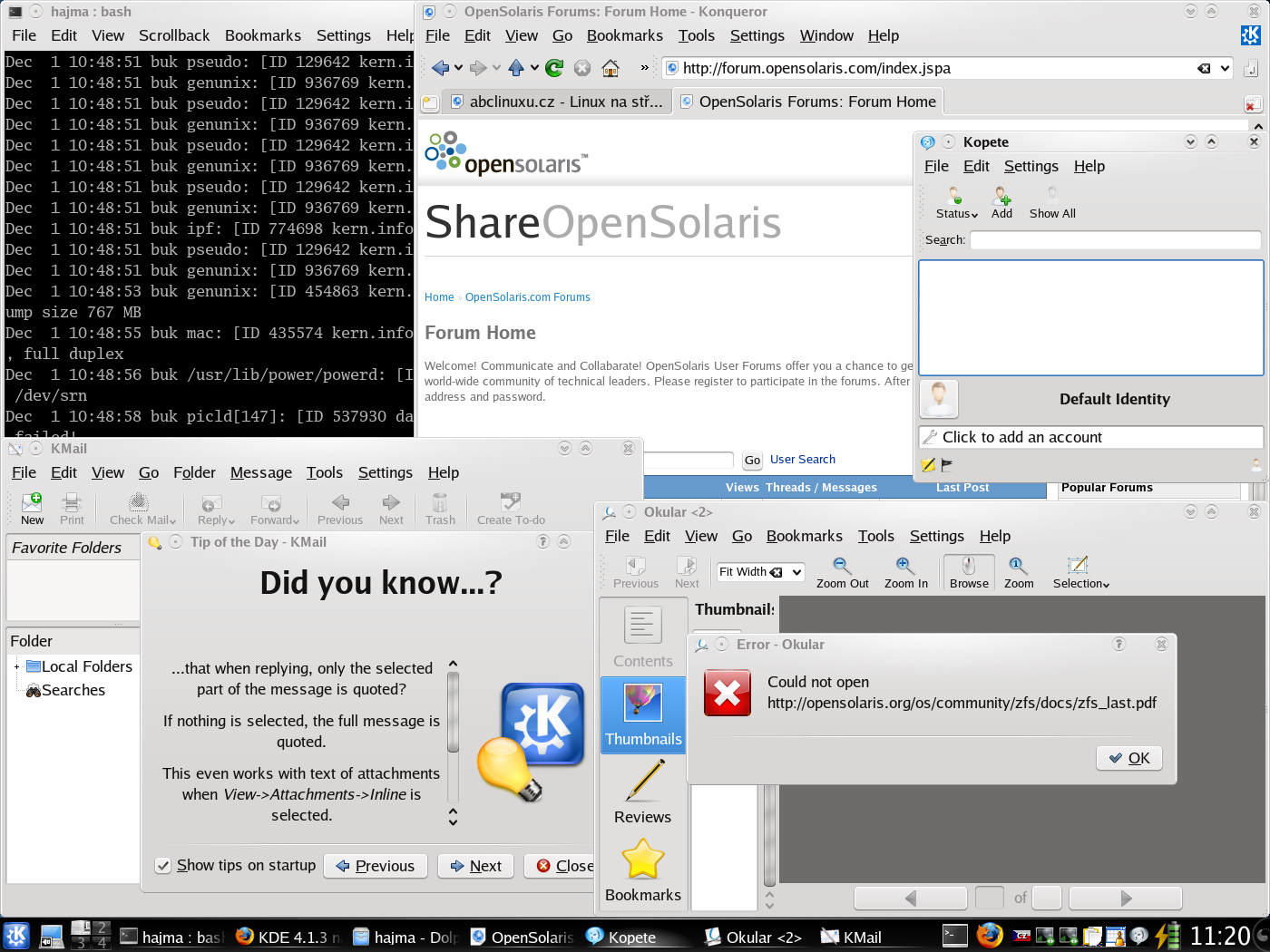Select Okular's Browse tool

[969, 572]
